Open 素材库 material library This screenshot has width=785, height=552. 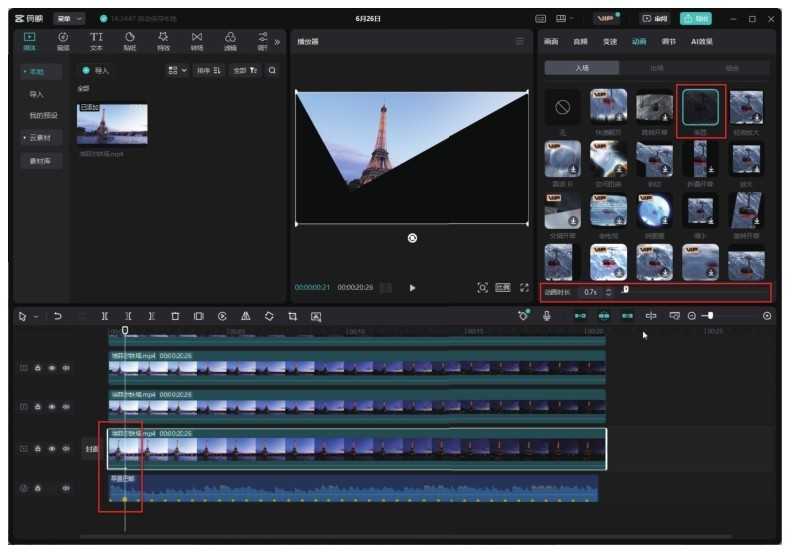point(41,161)
